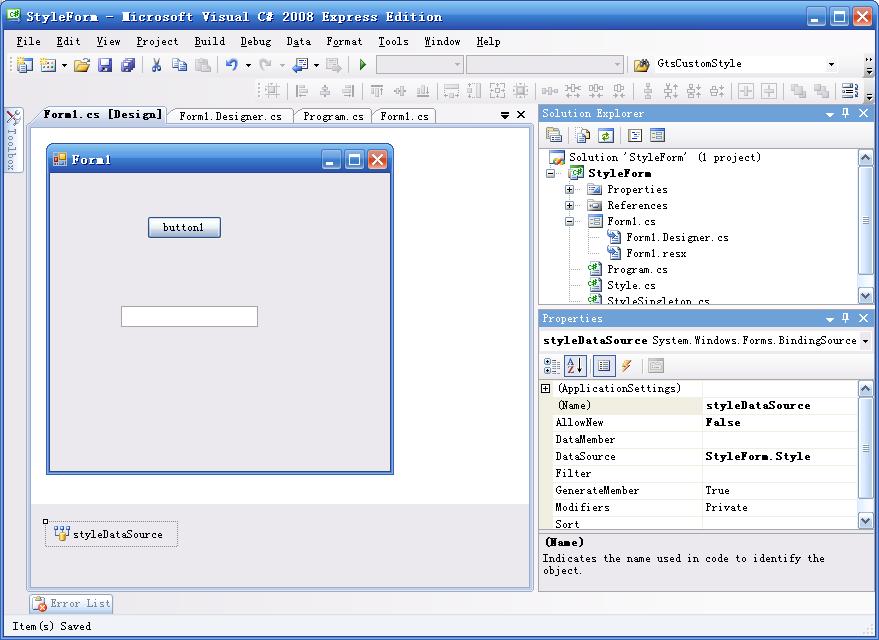The height and width of the screenshot is (640, 879).
Task: Close the active document tab with the X
Action: [521, 115]
